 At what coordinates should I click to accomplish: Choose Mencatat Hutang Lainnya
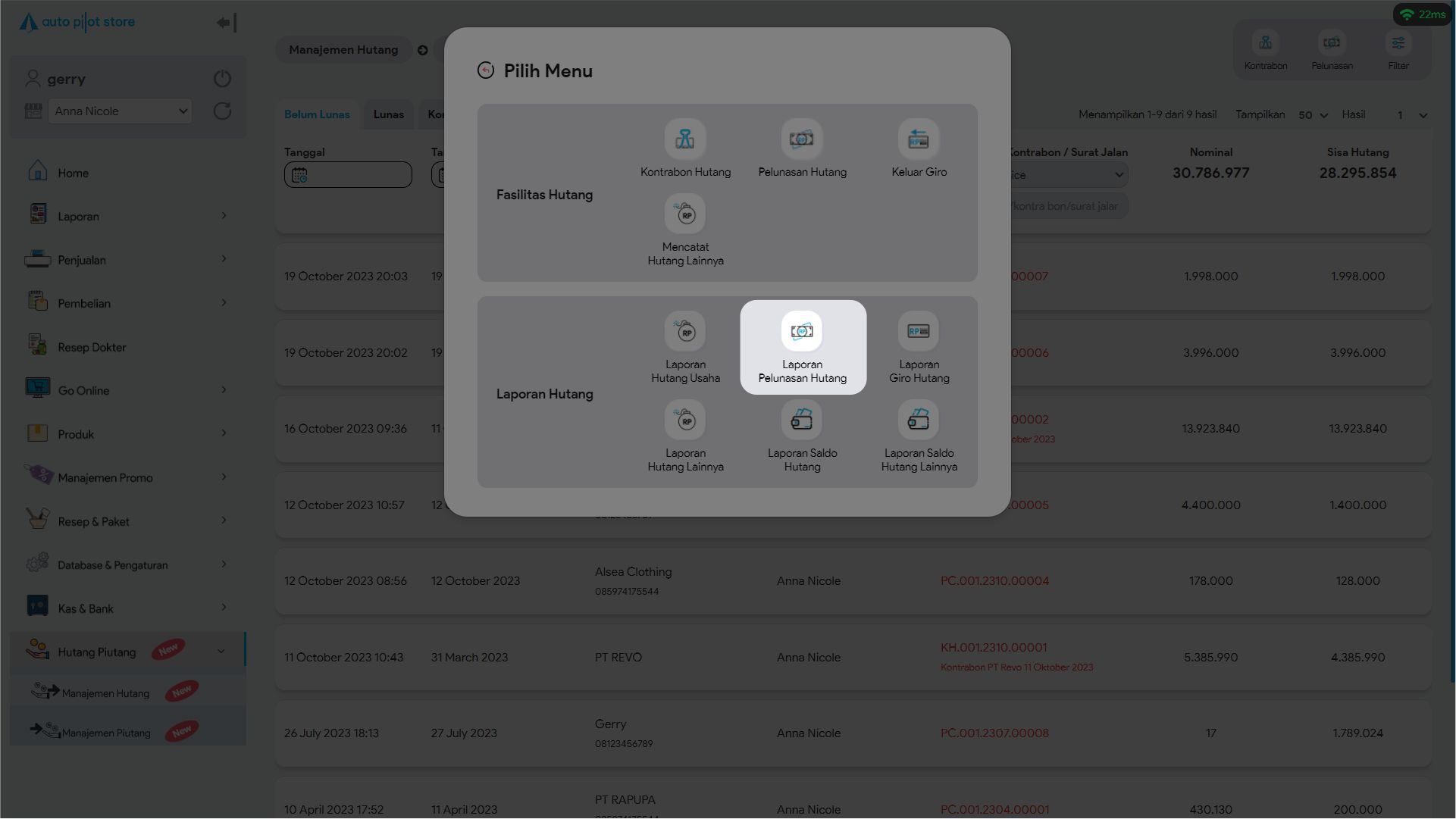[685, 214]
